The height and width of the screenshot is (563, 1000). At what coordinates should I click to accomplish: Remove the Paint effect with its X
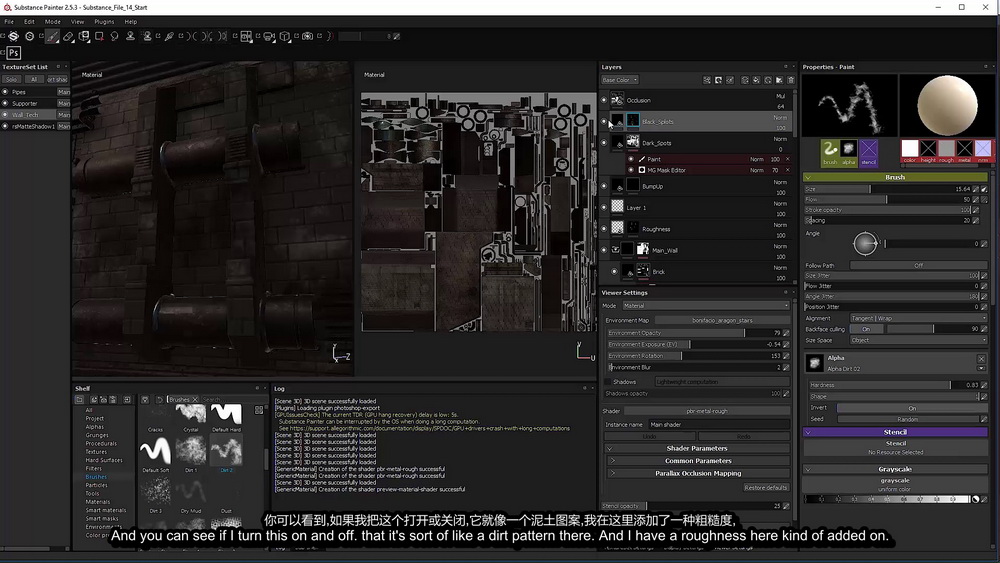(x=788, y=159)
